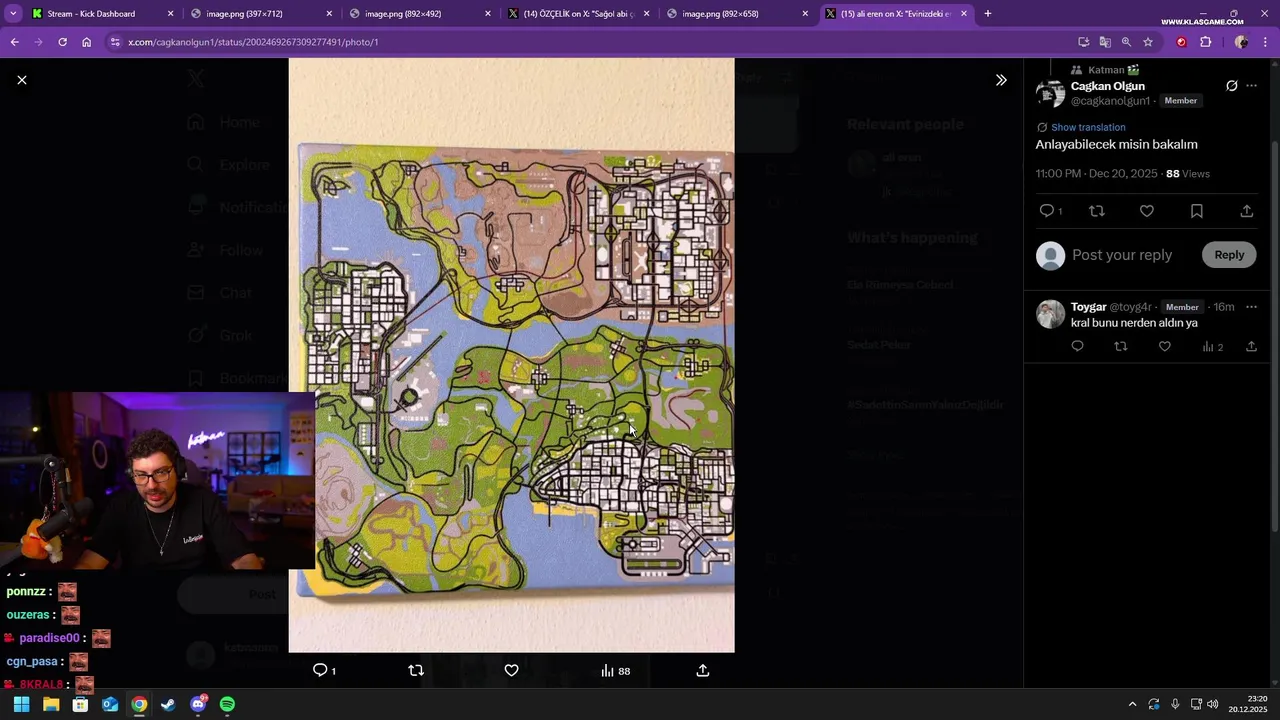This screenshot has height=720, width=1280.
Task: Open the red extension icon in toolbar
Action: click(1181, 42)
